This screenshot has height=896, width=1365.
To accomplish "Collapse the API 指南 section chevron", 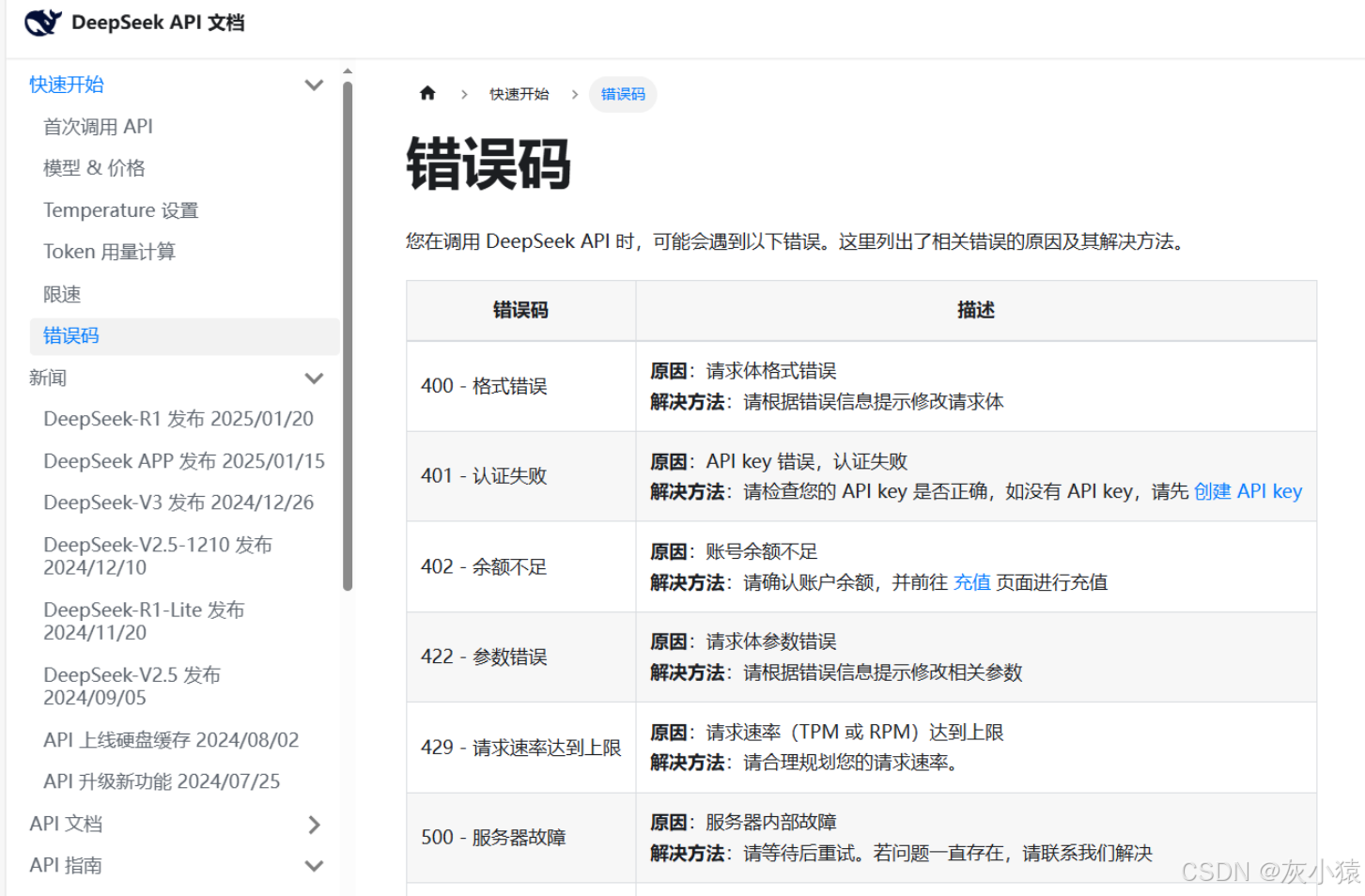I will (x=314, y=866).
